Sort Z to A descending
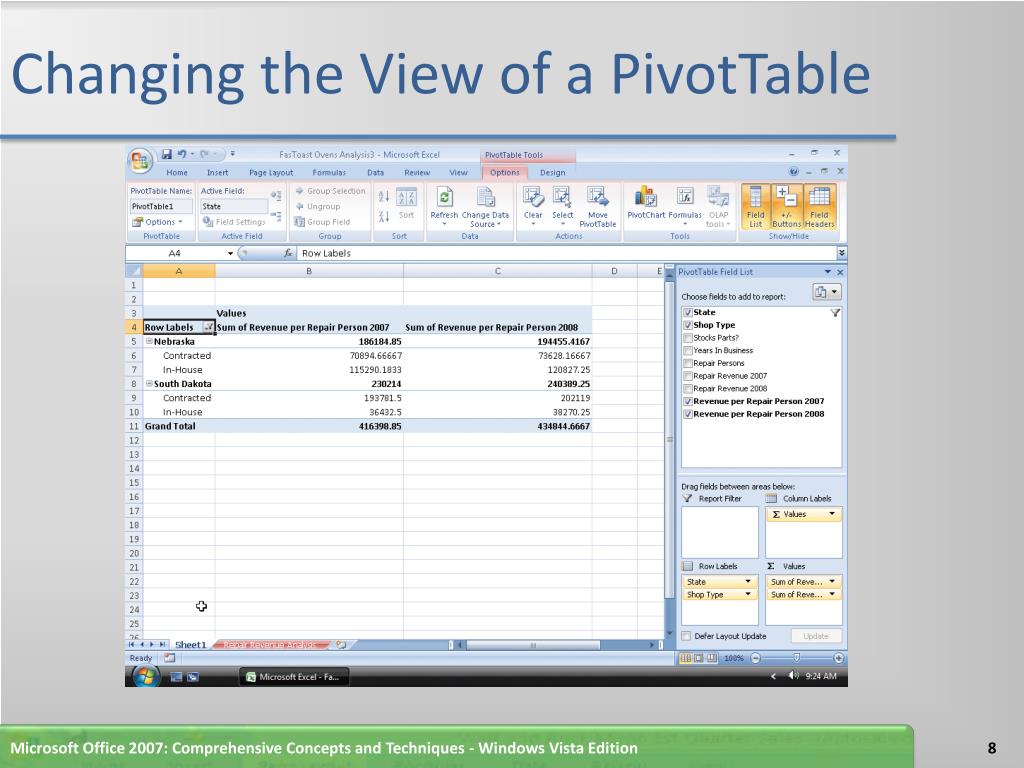 (384, 216)
